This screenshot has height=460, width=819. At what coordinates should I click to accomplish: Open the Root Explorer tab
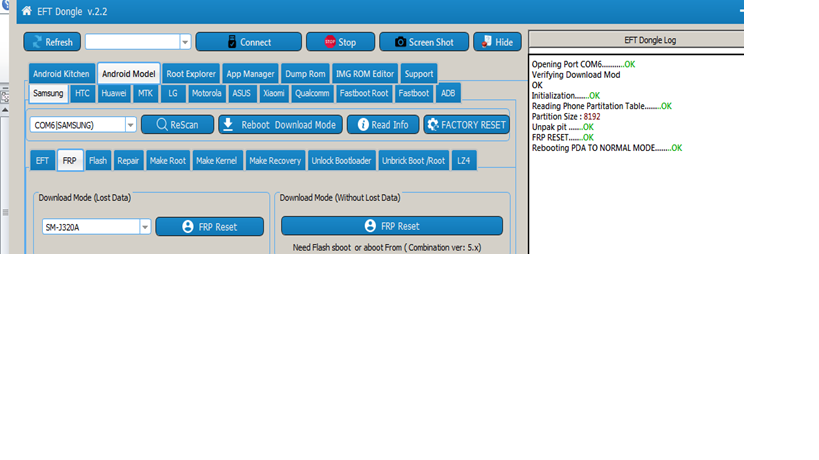191,74
